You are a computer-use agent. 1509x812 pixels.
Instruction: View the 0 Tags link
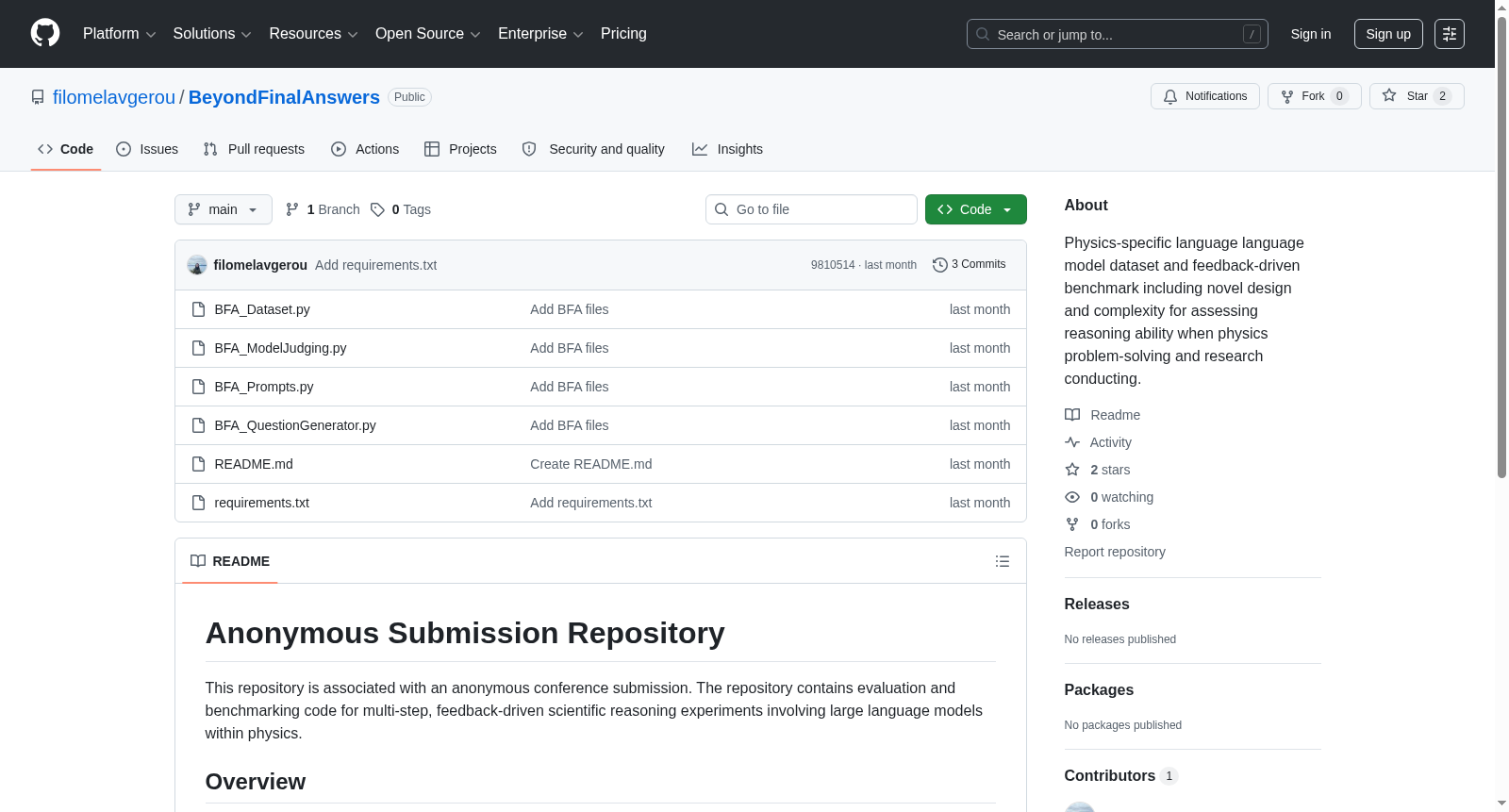point(401,209)
